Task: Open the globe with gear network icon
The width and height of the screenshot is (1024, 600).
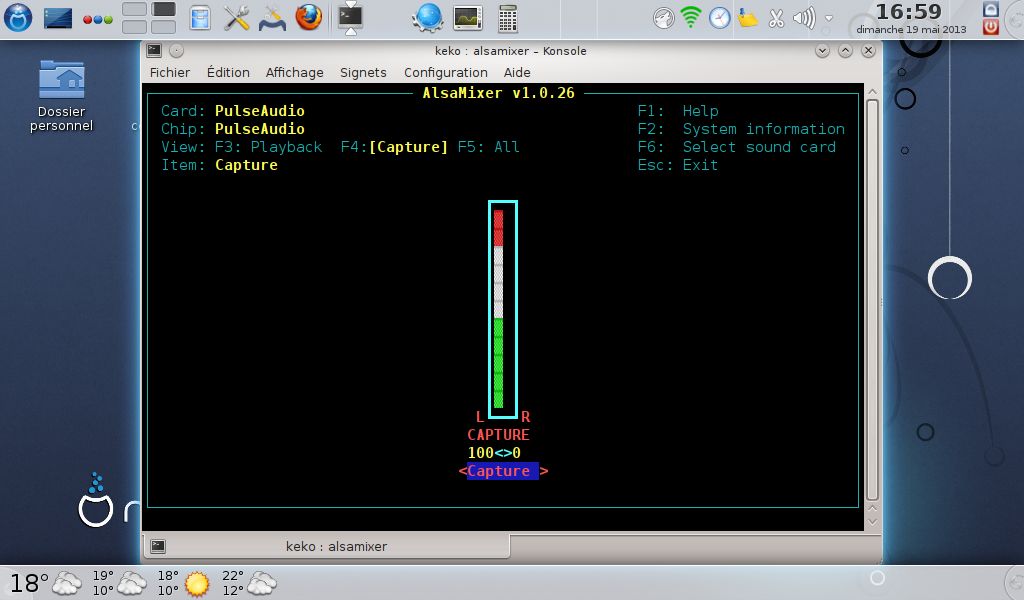Action: point(428,18)
